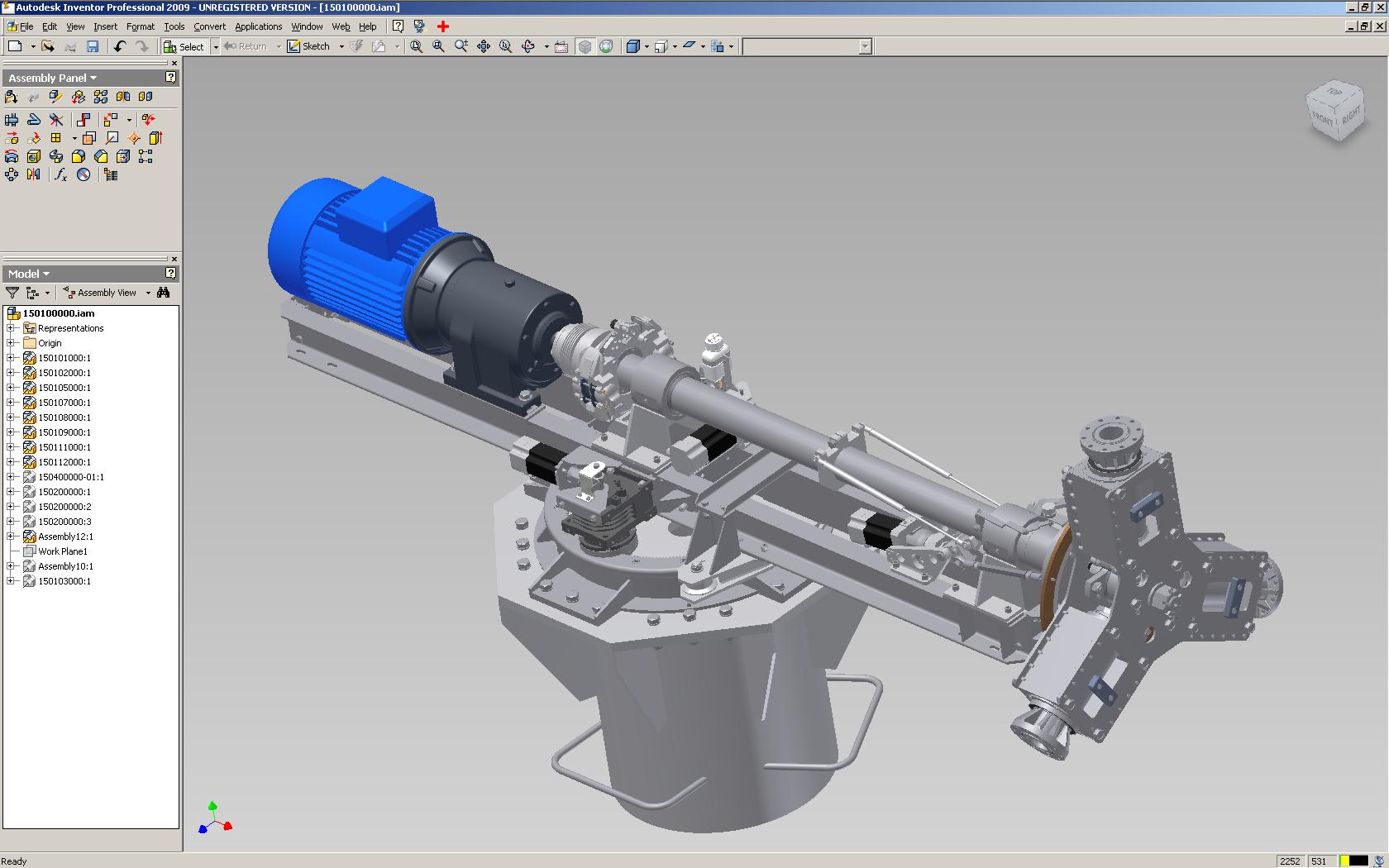
Task: Open the Insert menu
Action: pyautogui.click(x=105, y=26)
